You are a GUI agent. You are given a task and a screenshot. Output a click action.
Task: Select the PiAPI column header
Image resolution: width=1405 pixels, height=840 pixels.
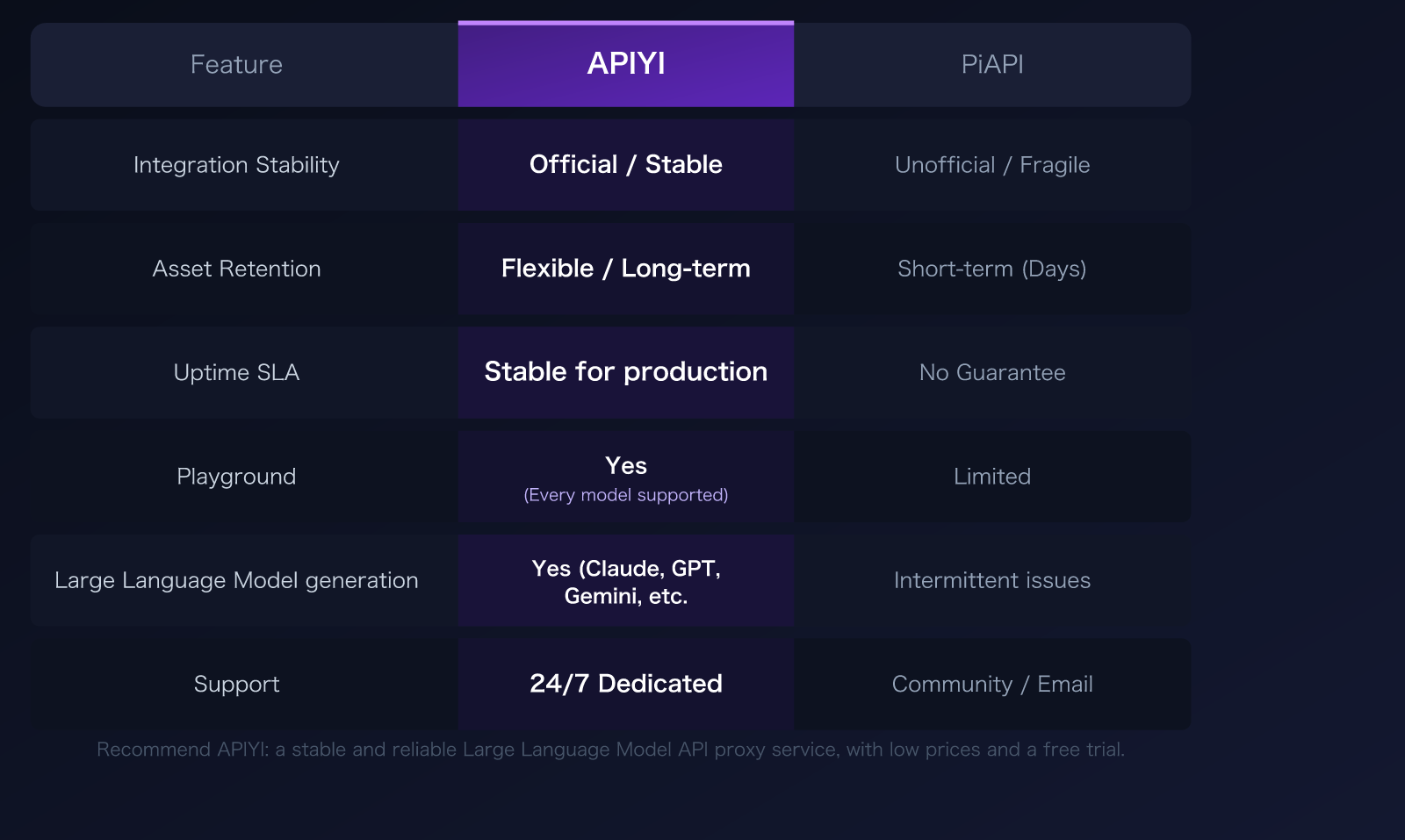point(991,63)
